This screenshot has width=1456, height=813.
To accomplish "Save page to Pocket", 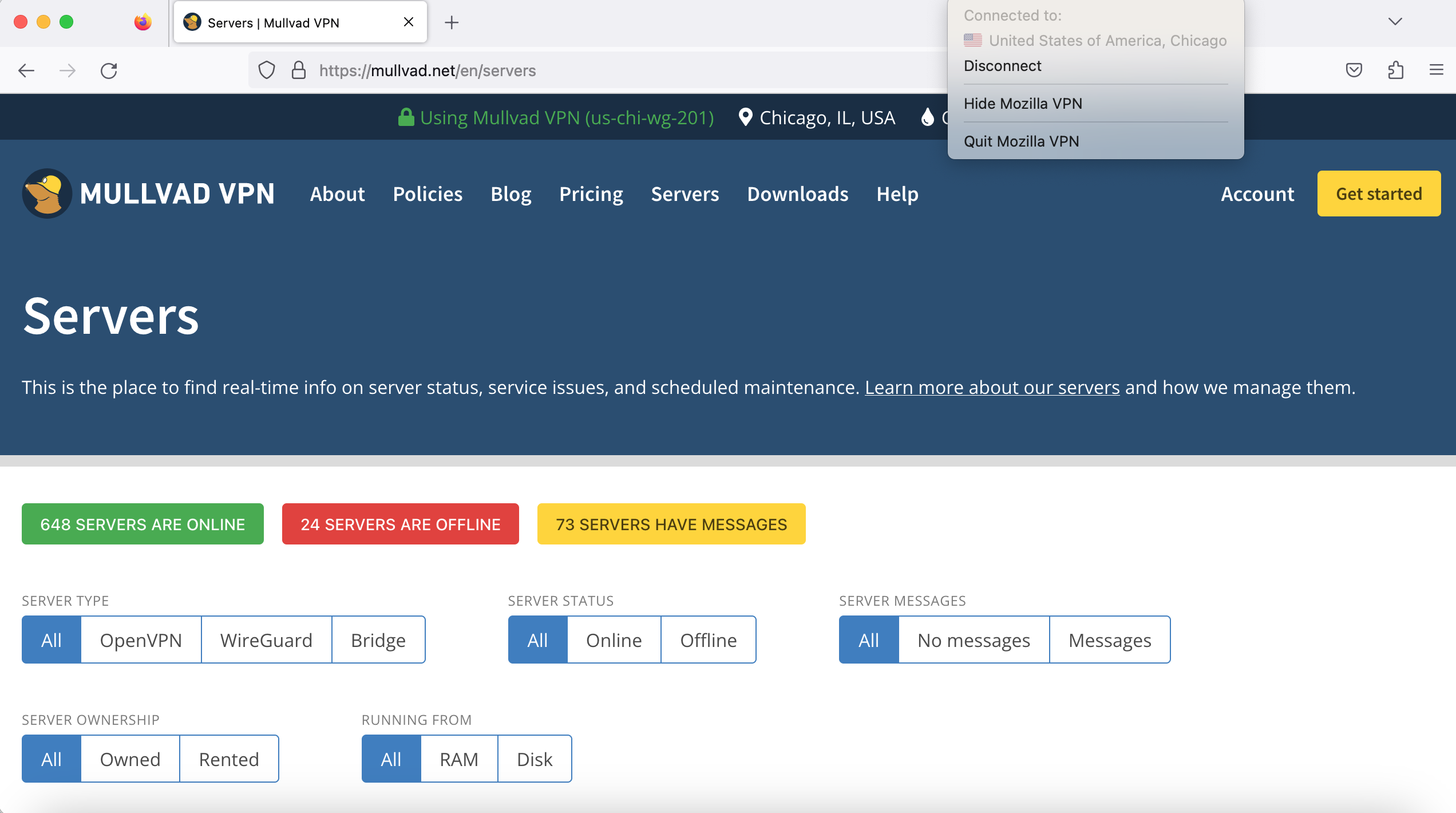I will coord(1354,70).
